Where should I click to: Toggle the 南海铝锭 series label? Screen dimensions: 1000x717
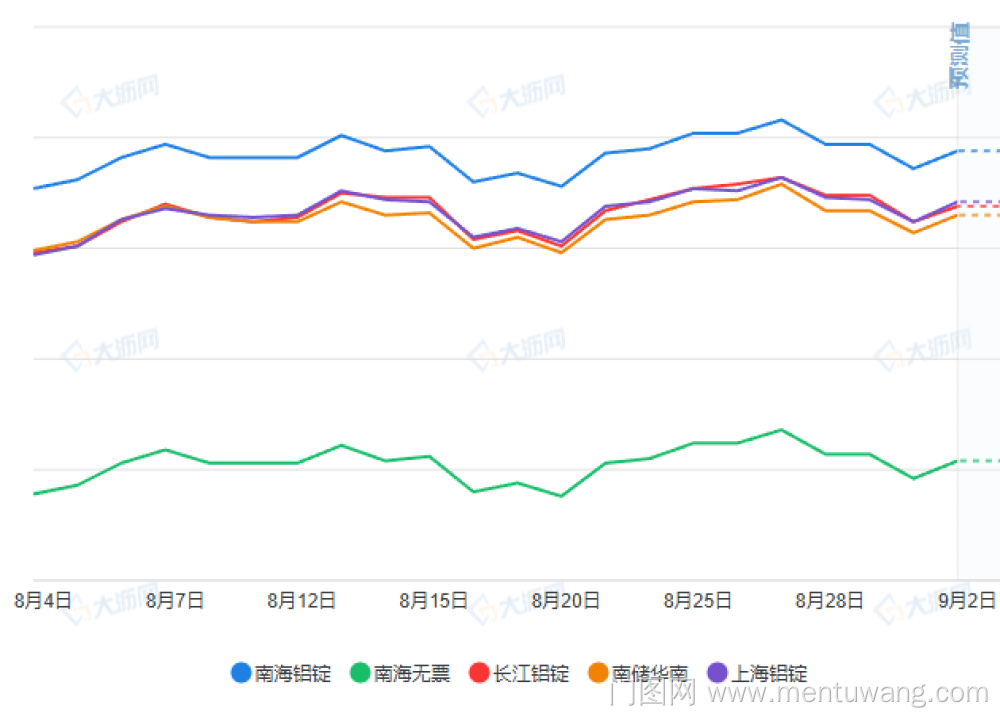point(292,673)
